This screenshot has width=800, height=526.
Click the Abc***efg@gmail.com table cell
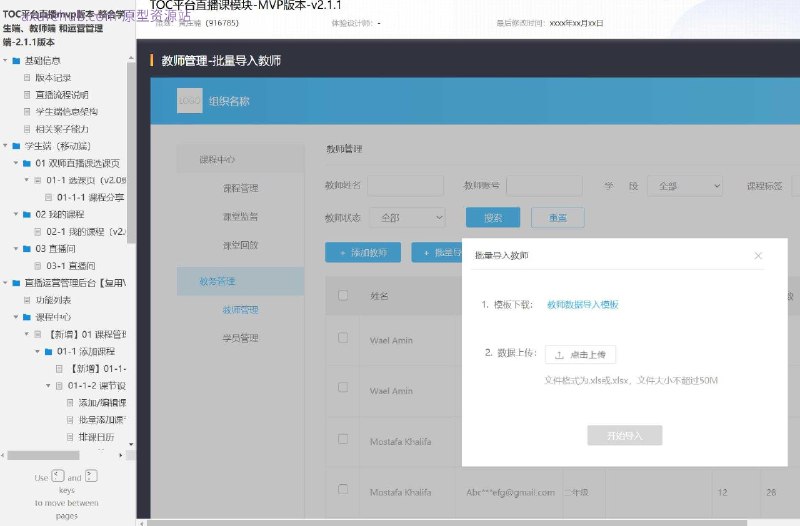point(510,492)
